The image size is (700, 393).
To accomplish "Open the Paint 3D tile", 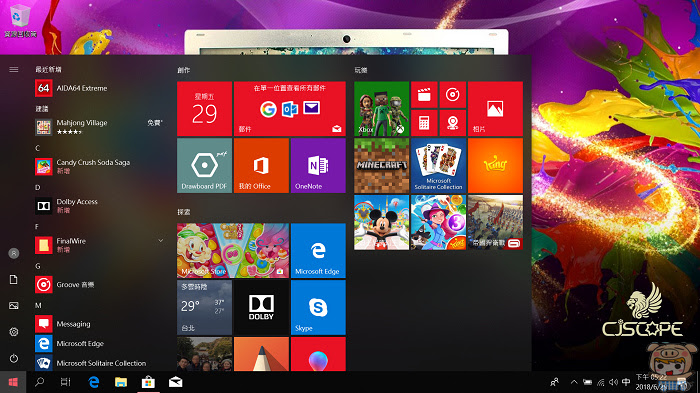I will (x=318, y=354).
